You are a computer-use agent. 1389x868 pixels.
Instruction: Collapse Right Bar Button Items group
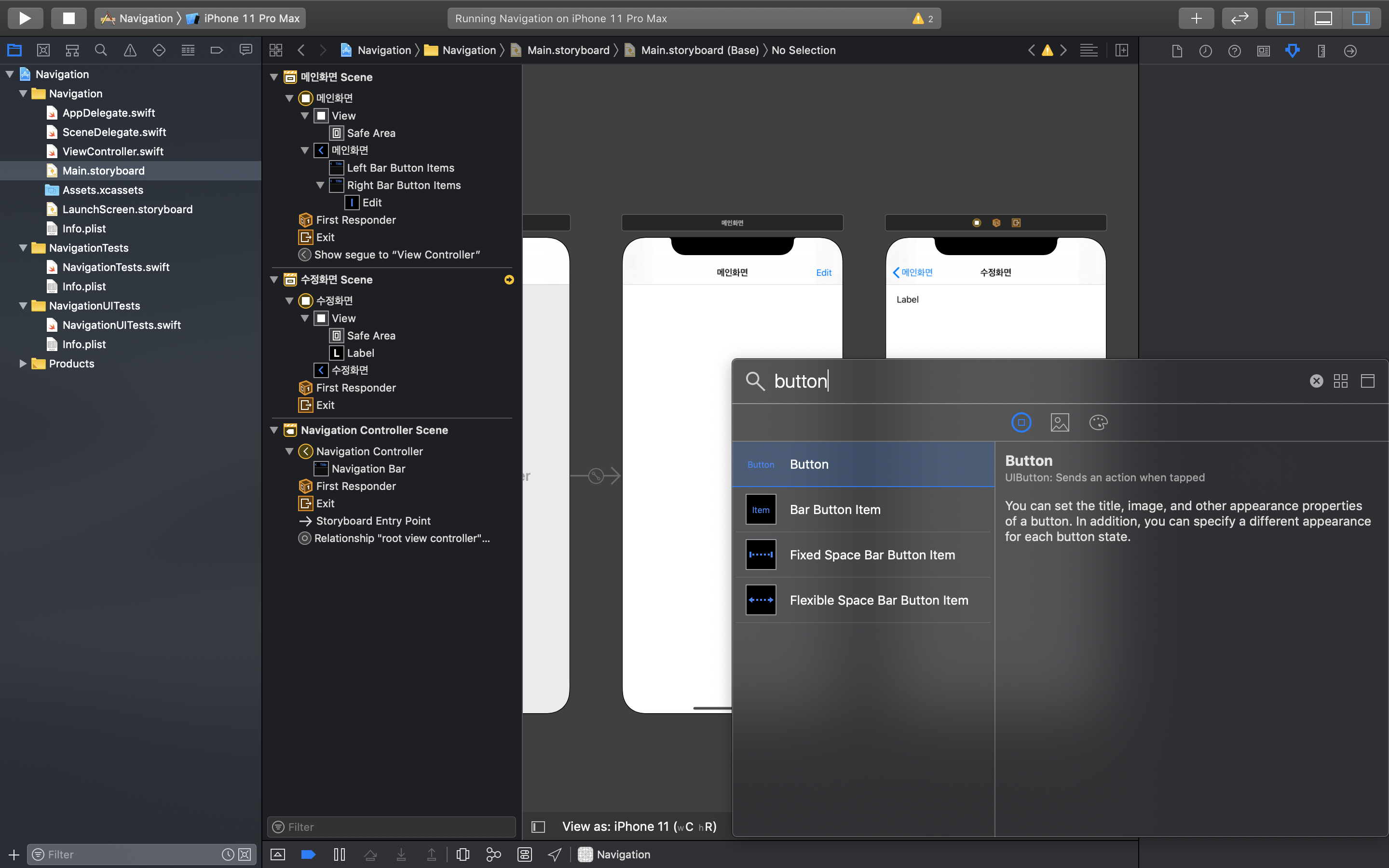click(x=320, y=186)
